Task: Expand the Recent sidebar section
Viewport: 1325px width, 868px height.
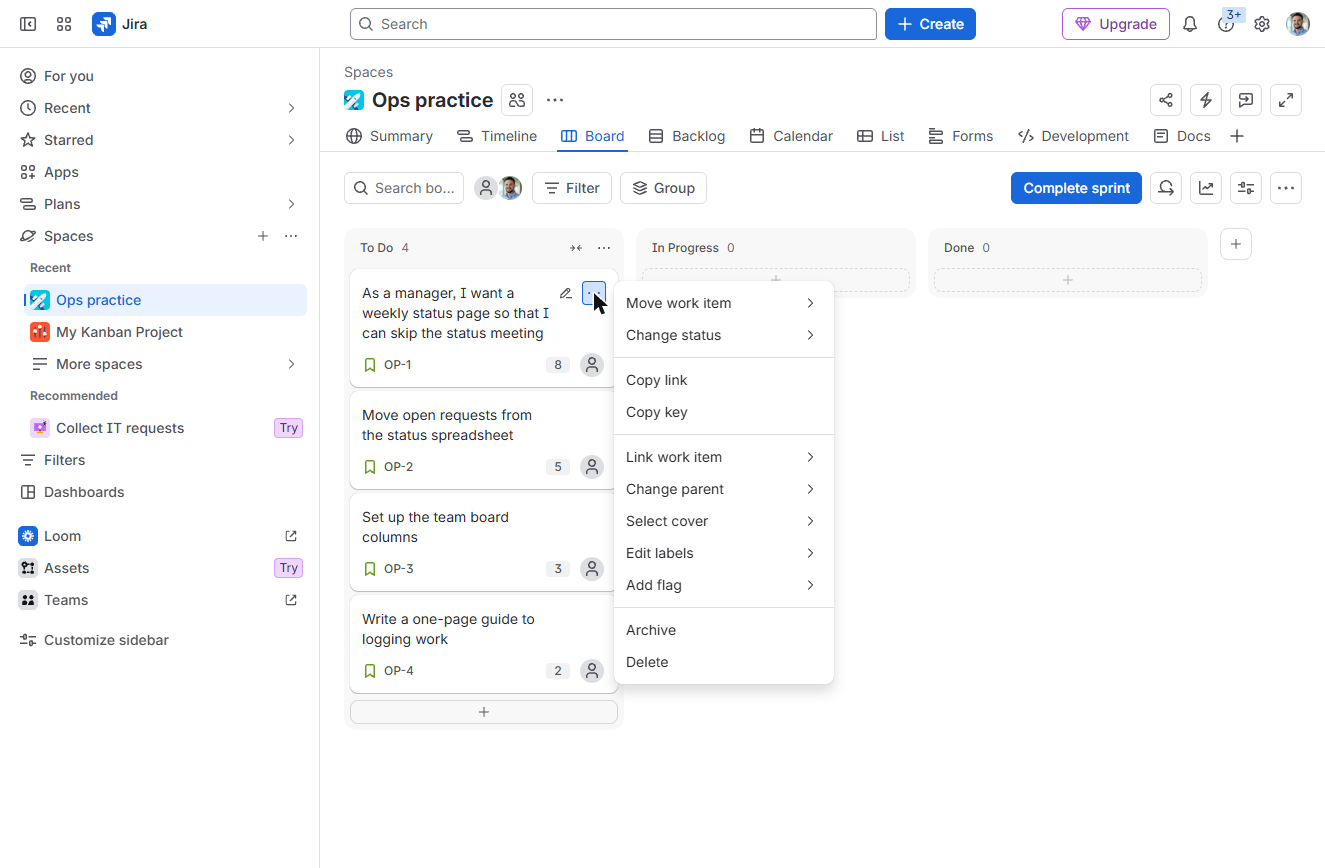Action: 291,108
